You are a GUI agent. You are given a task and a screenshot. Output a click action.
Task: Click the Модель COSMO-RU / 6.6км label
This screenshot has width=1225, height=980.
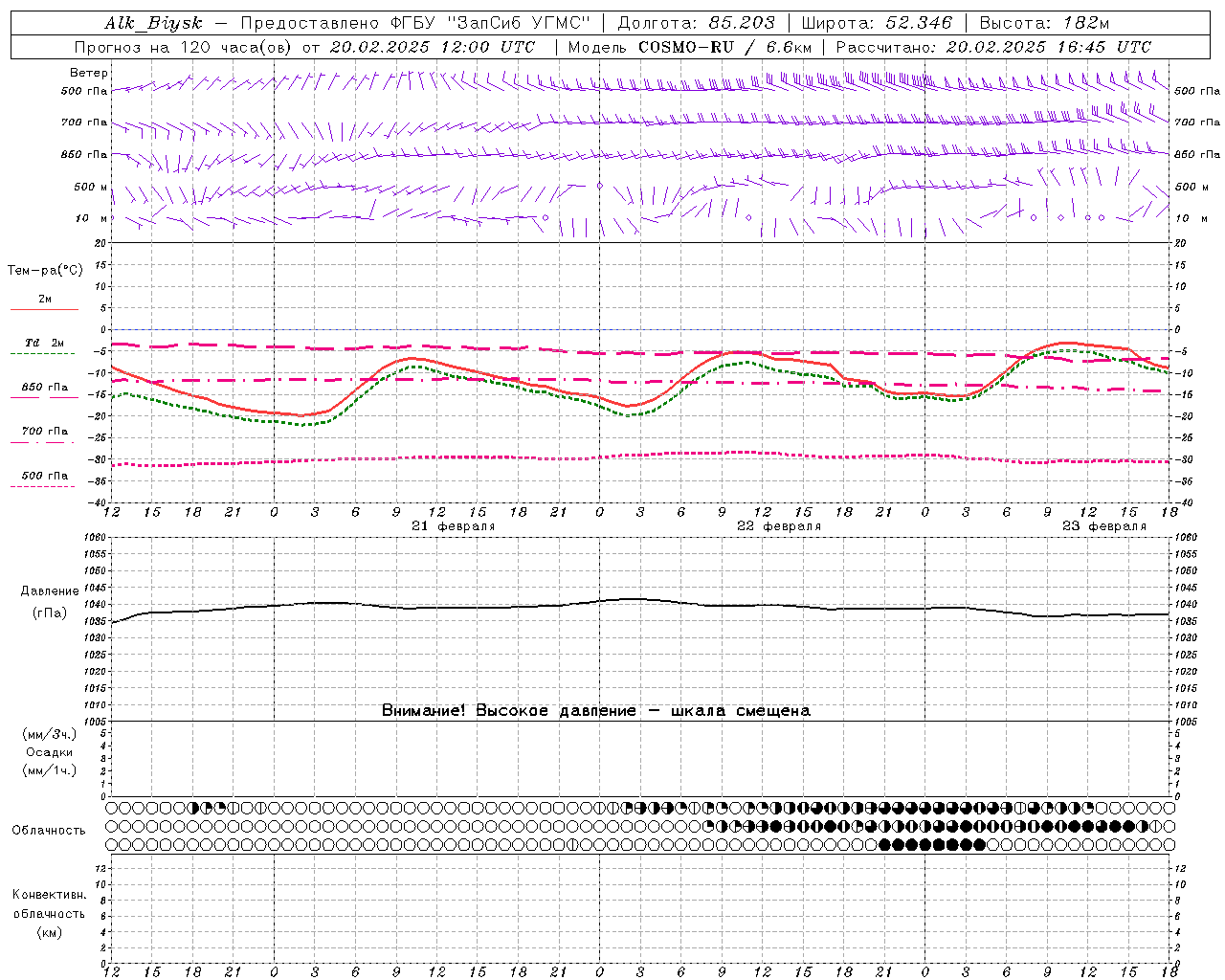689,47
